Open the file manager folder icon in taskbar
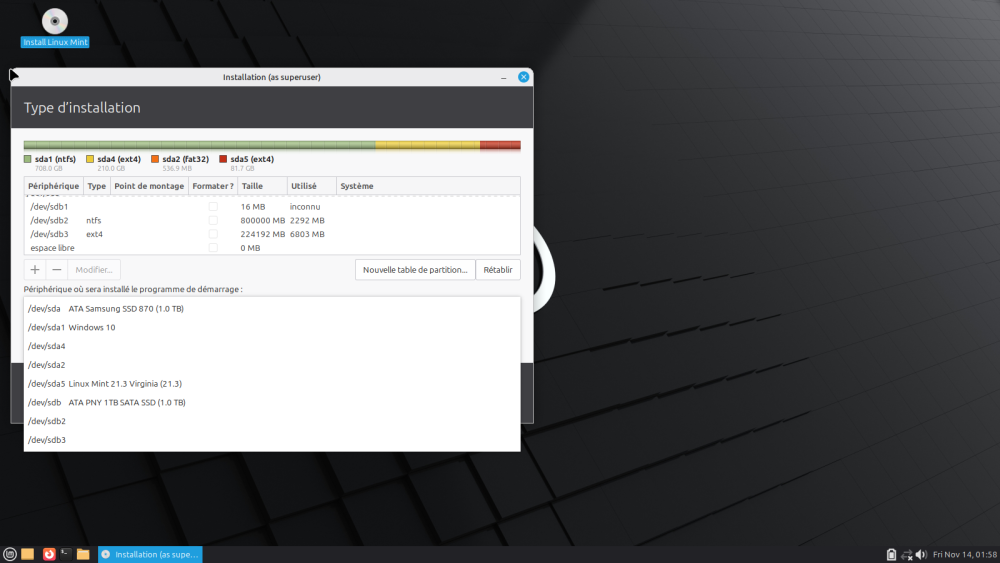The image size is (1000, 563). pyautogui.click(x=83, y=554)
